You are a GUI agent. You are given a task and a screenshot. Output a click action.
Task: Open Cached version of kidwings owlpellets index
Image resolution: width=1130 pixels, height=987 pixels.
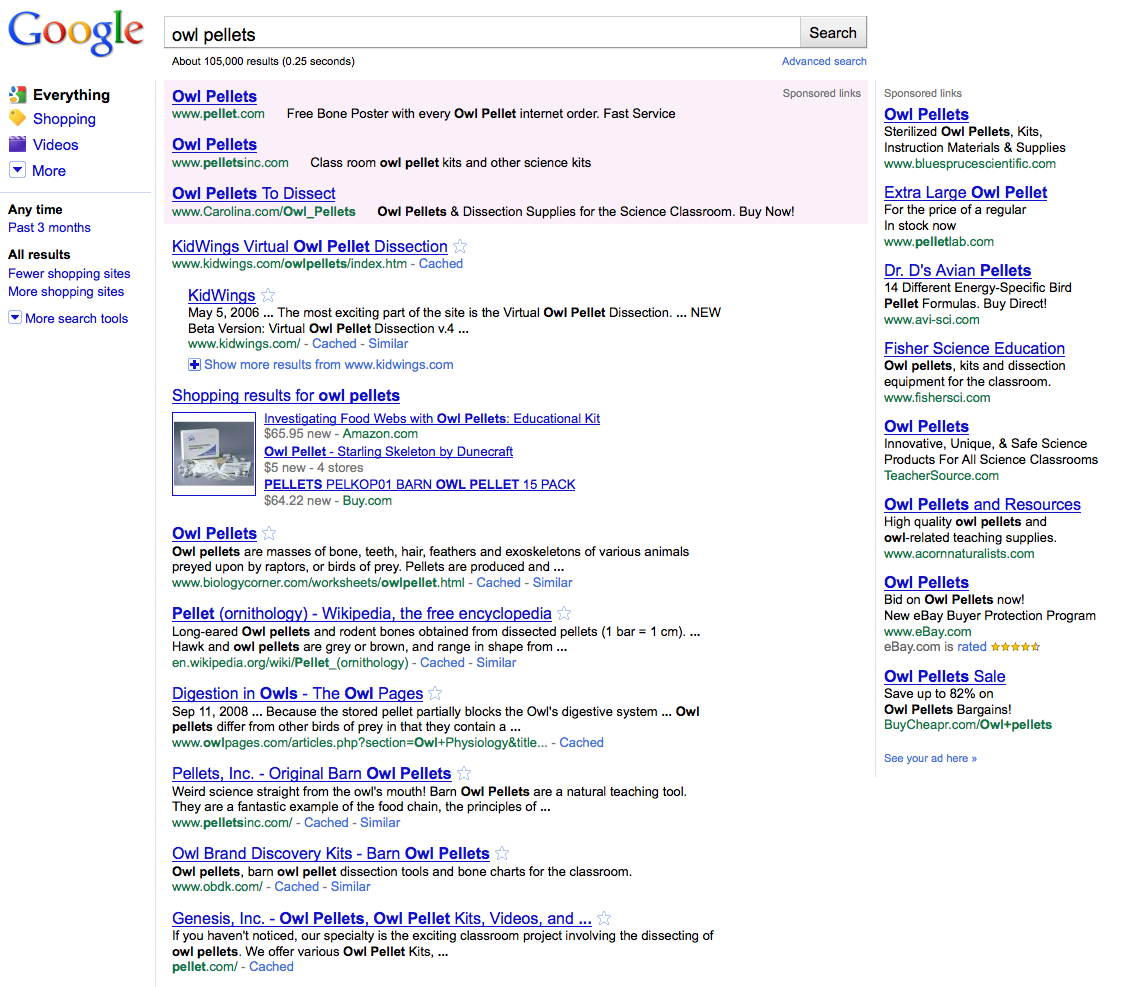(440, 264)
